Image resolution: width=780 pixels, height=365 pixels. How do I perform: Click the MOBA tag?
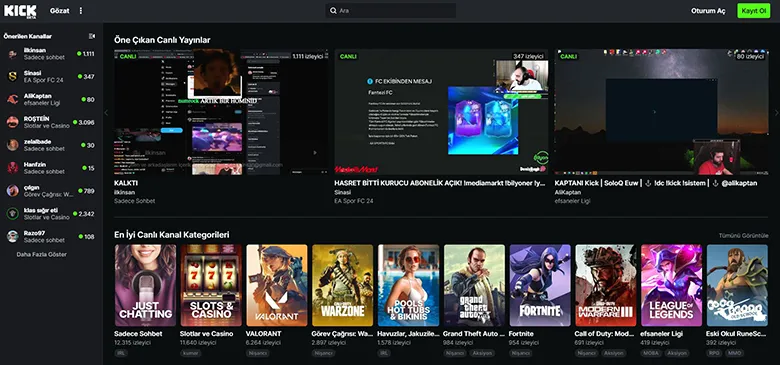(x=652, y=353)
